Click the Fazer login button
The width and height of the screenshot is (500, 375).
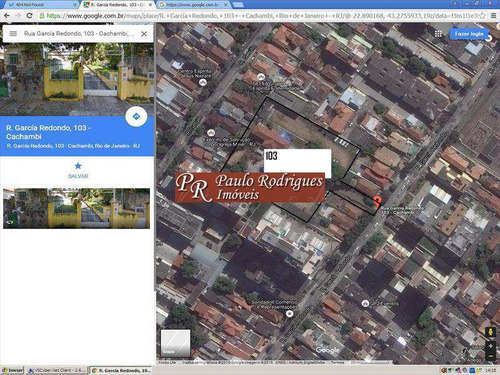click(x=469, y=34)
